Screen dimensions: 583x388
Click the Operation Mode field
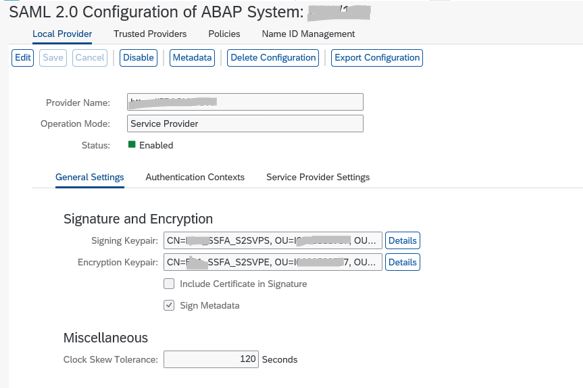[x=245, y=123]
